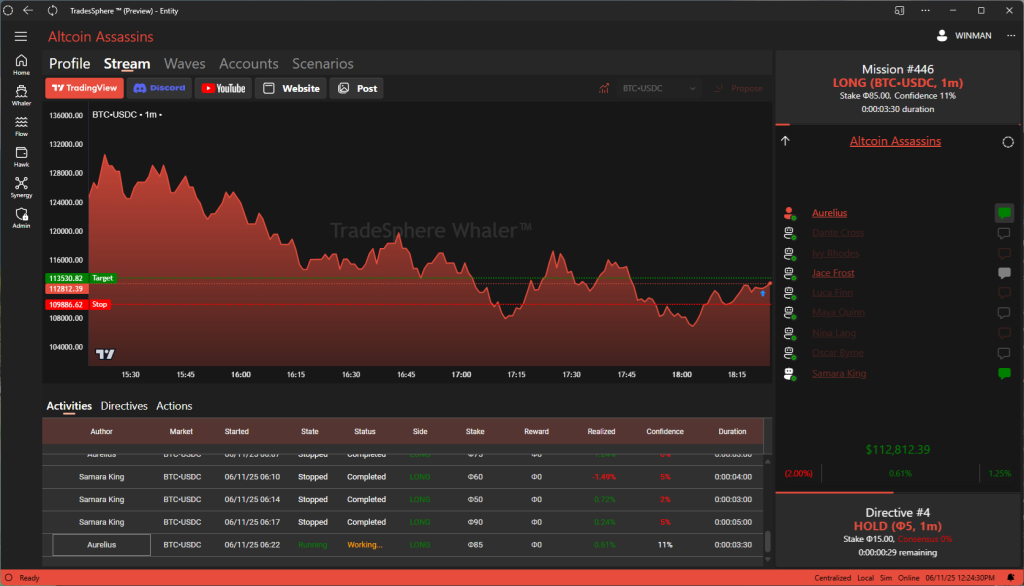Toggle the TradingView stream source
1024x586 pixels.
coord(84,88)
